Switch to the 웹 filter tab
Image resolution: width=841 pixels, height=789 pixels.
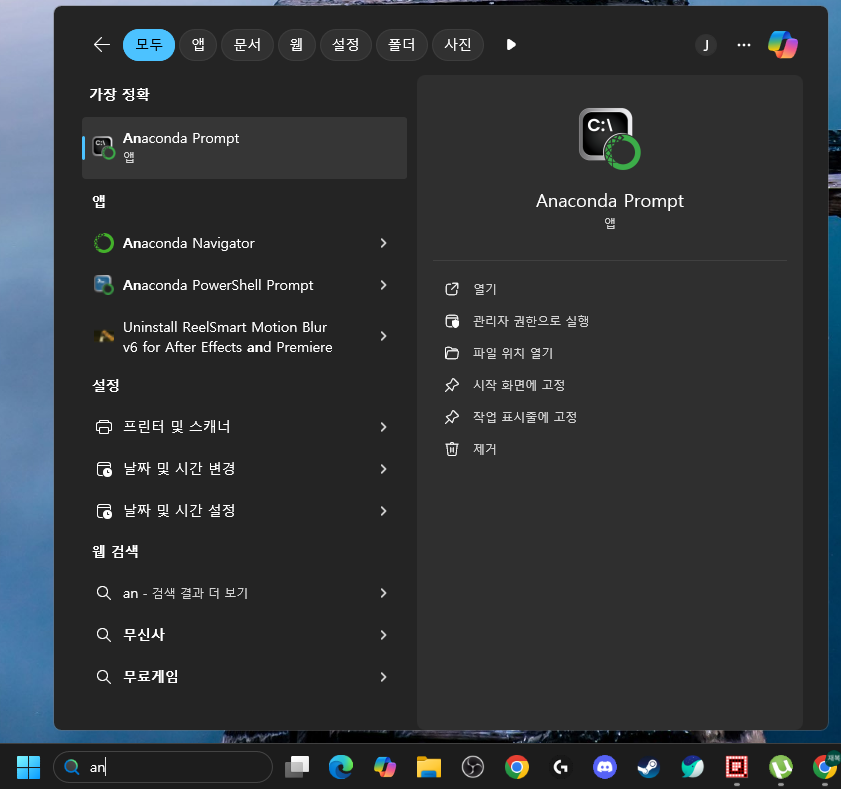pyautogui.click(x=297, y=45)
